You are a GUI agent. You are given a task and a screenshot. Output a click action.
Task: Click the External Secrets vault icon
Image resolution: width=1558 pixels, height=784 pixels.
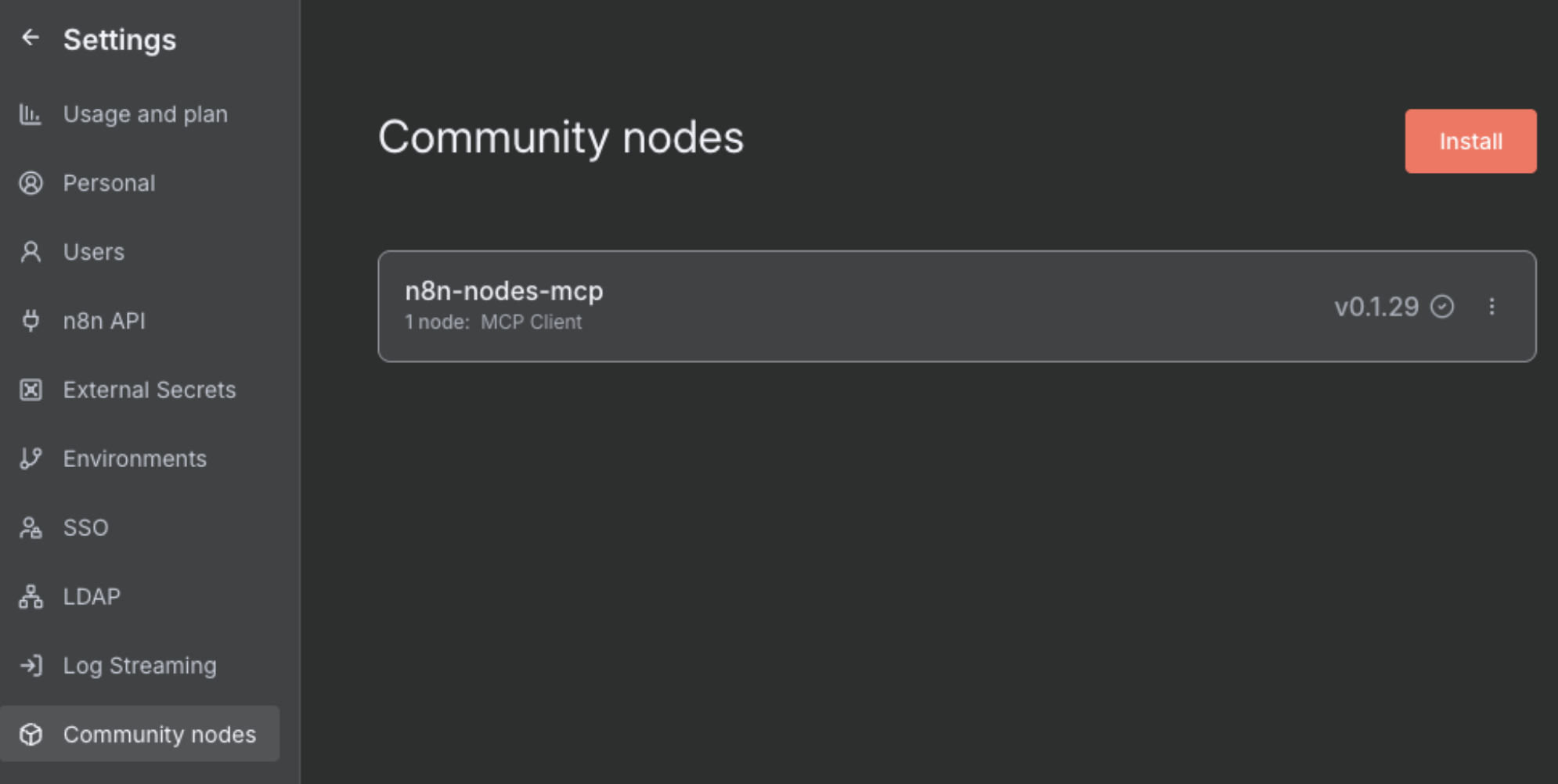click(x=31, y=390)
